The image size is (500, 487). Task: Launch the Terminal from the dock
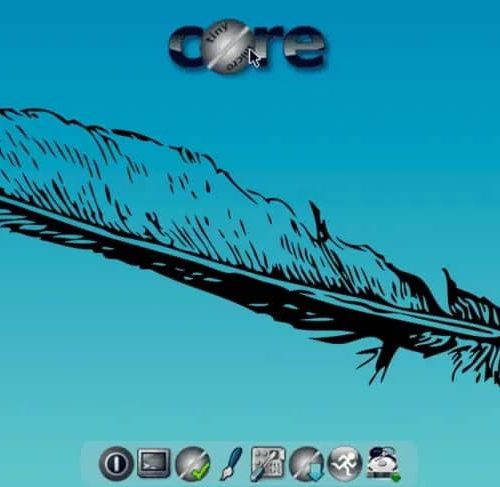(x=154, y=463)
